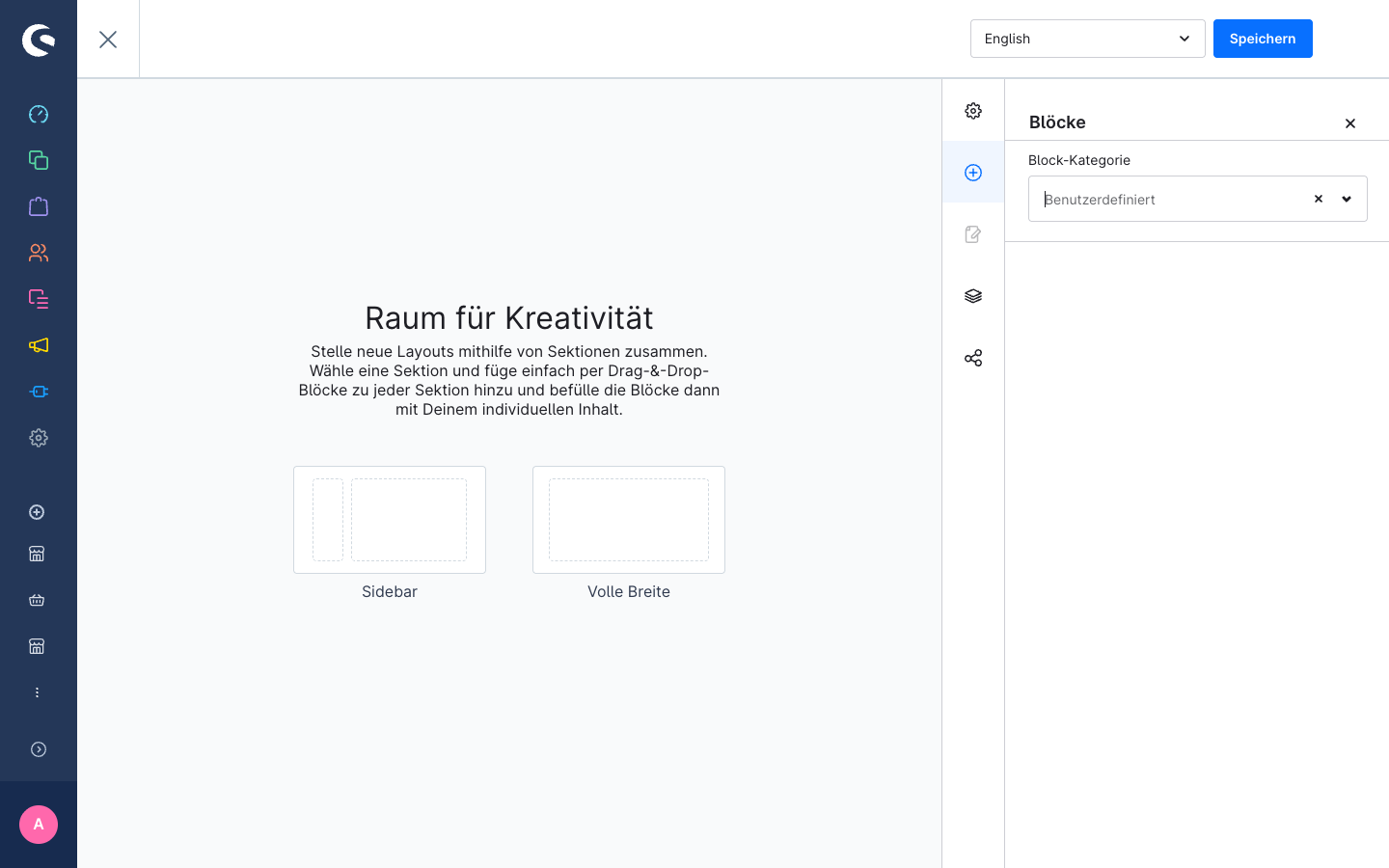Open the language dropdown showing English
1389x868 pixels.
[1087, 39]
